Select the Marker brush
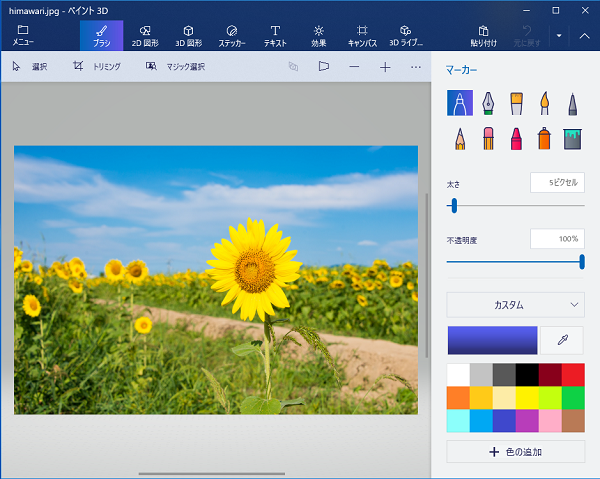600x479 pixels. point(460,104)
